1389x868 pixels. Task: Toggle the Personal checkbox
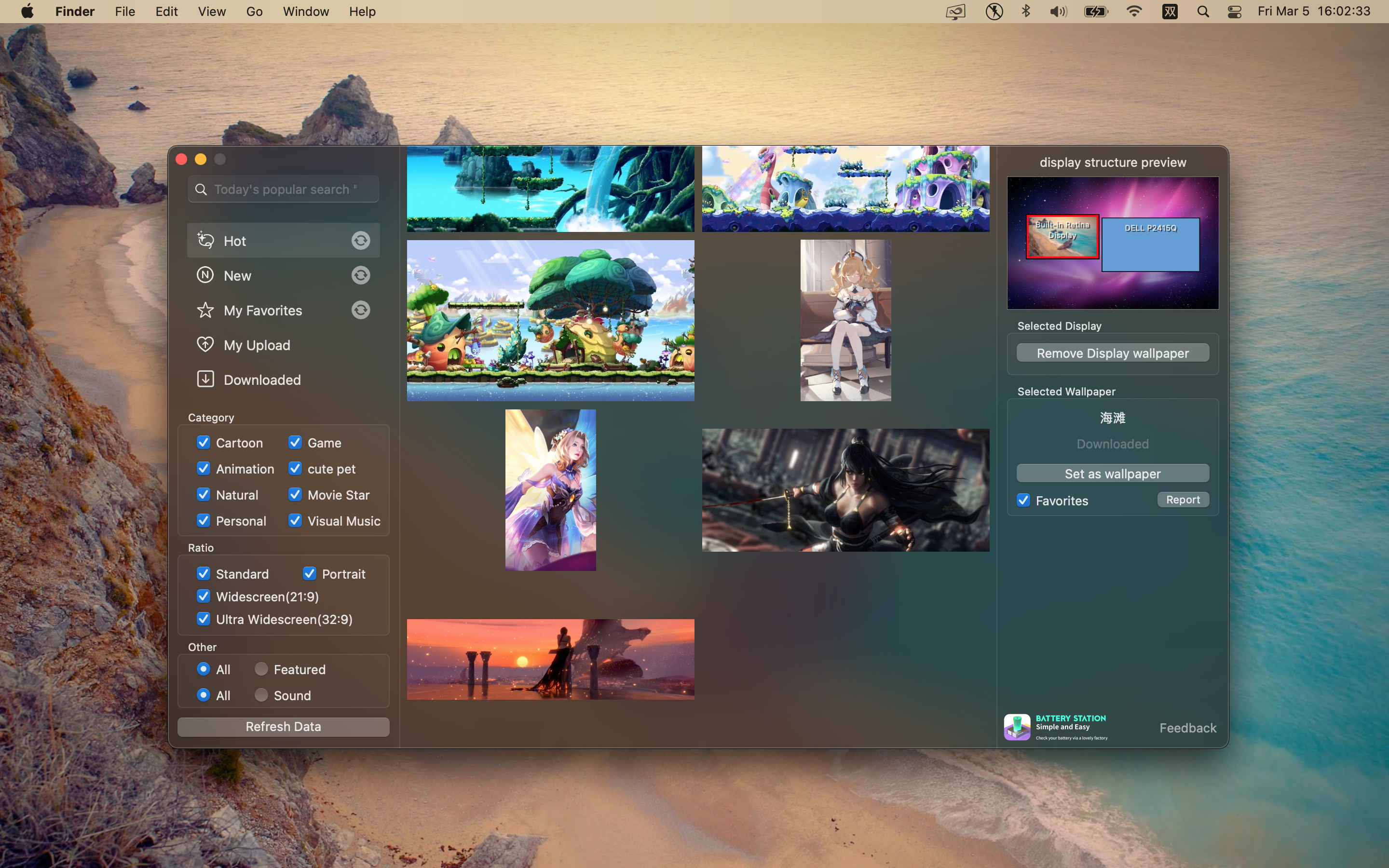[x=203, y=521]
